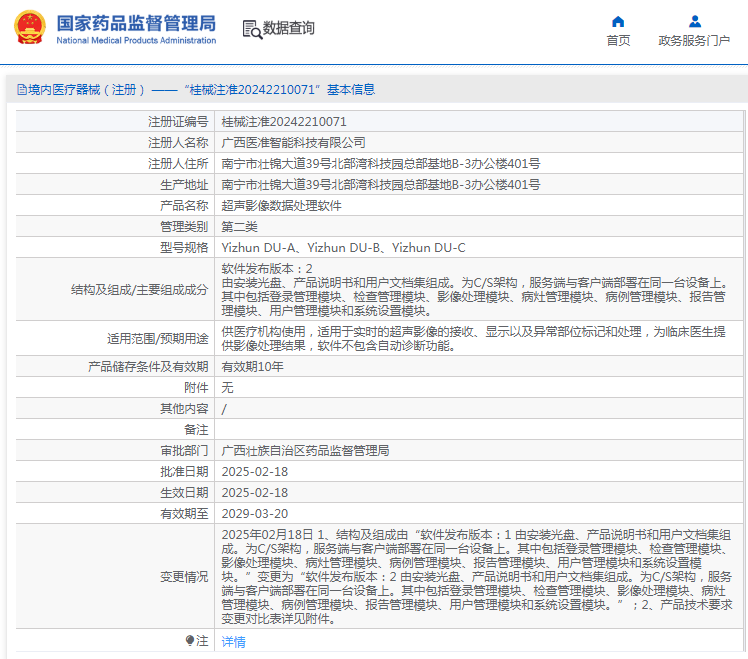Click the 审批部门 row label

coord(184,450)
